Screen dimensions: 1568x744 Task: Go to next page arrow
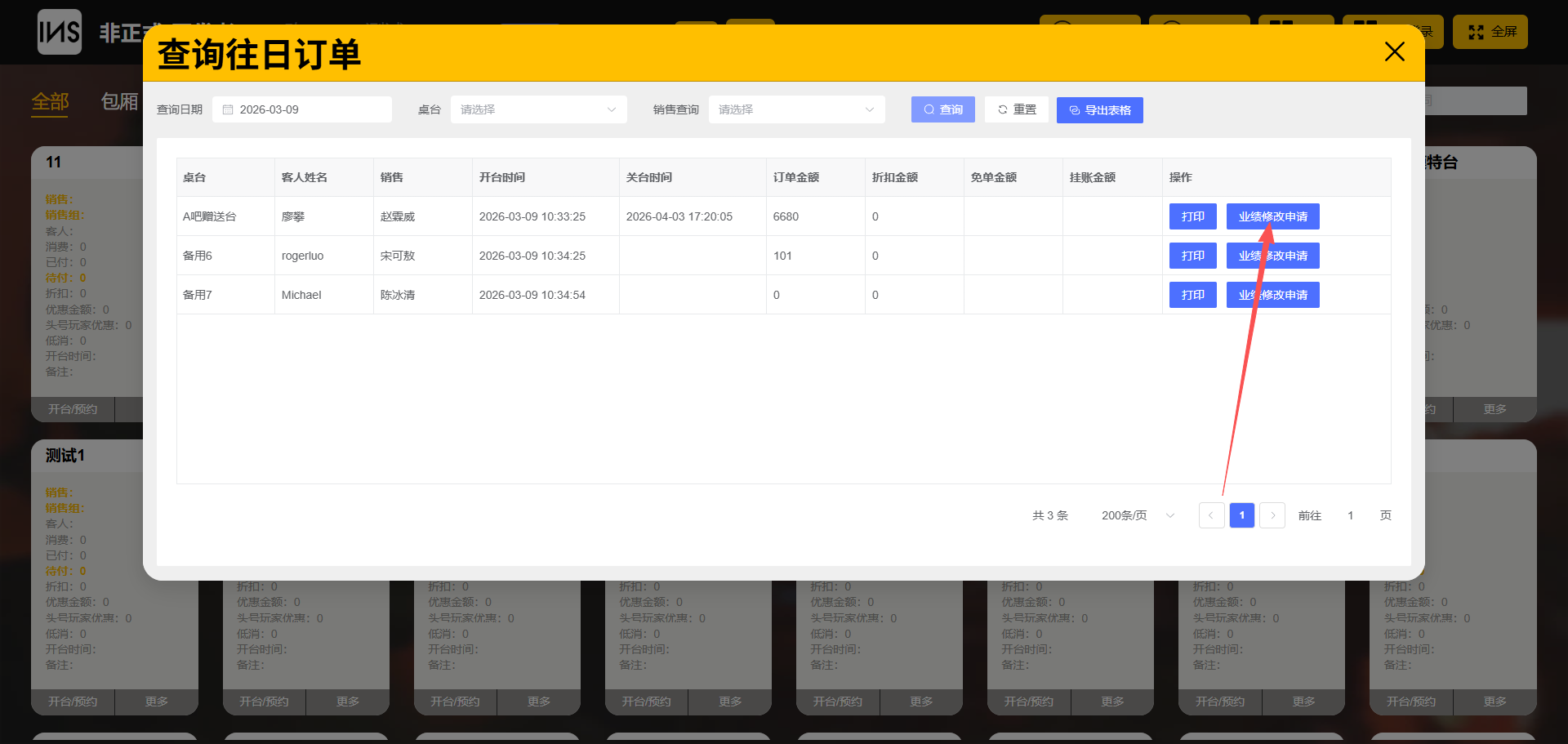1272,515
